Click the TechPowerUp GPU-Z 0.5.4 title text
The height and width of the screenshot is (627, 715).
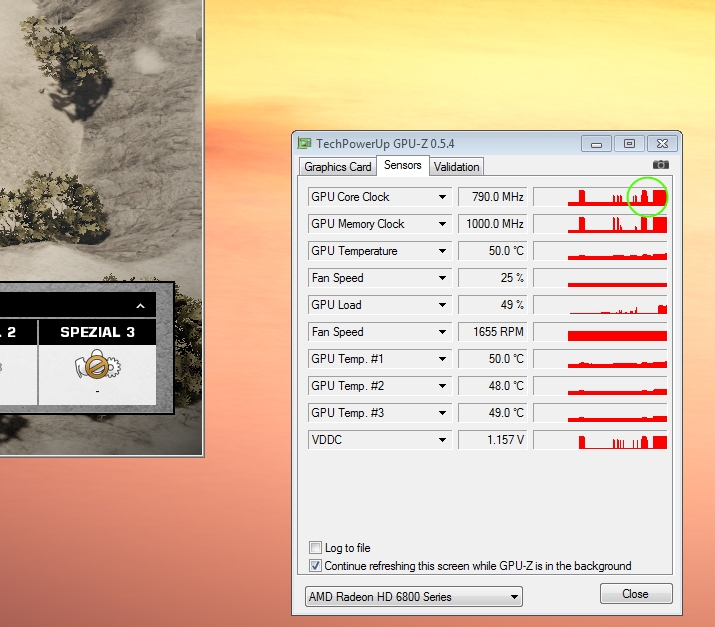coord(385,144)
